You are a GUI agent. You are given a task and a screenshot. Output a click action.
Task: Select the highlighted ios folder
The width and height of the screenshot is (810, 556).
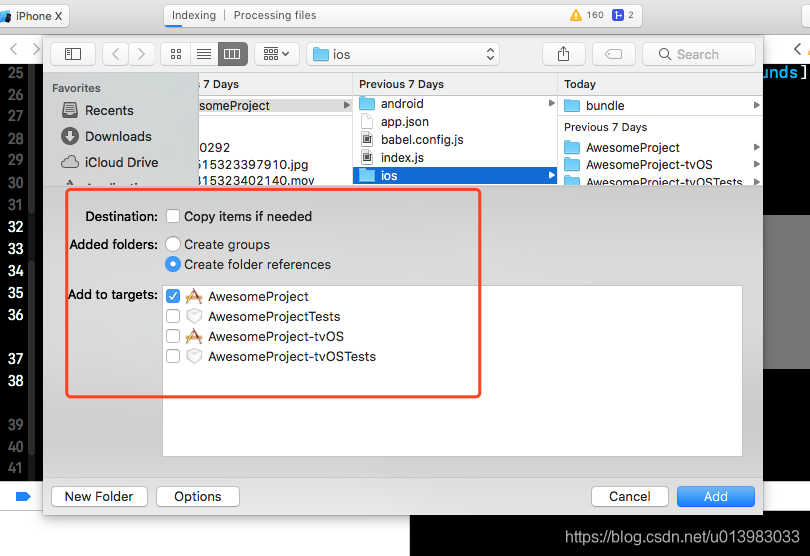coord(455,176)
